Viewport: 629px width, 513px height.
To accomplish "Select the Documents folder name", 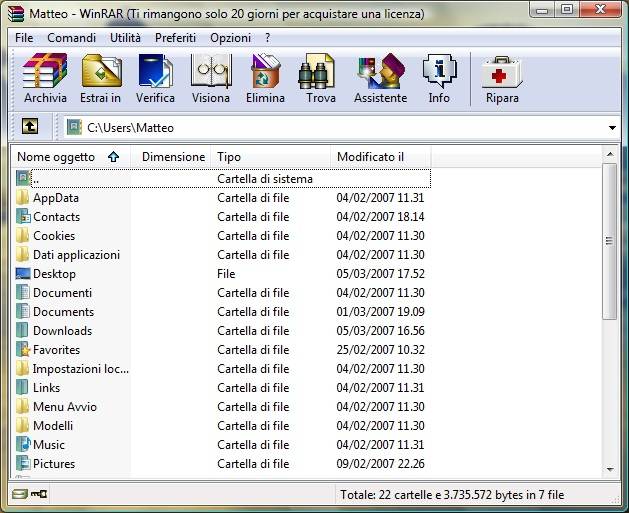I will pyautogui.click(x=63, y=312).
